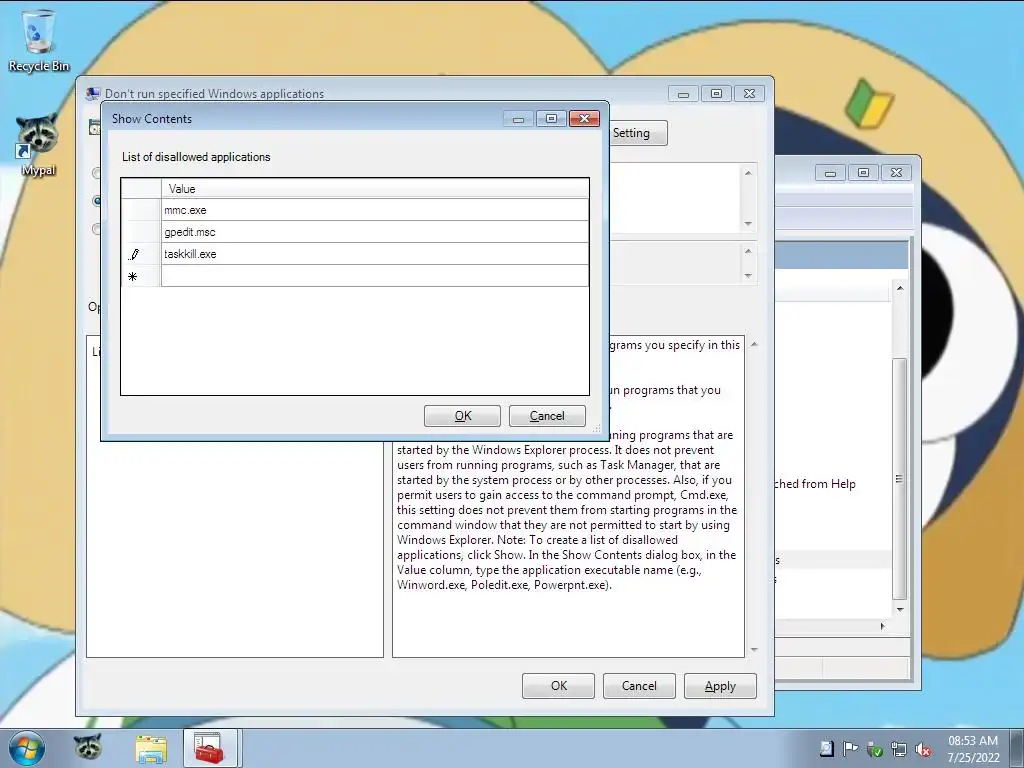
Task: Select the gpedit.msc row value
Action: point(375,232)
